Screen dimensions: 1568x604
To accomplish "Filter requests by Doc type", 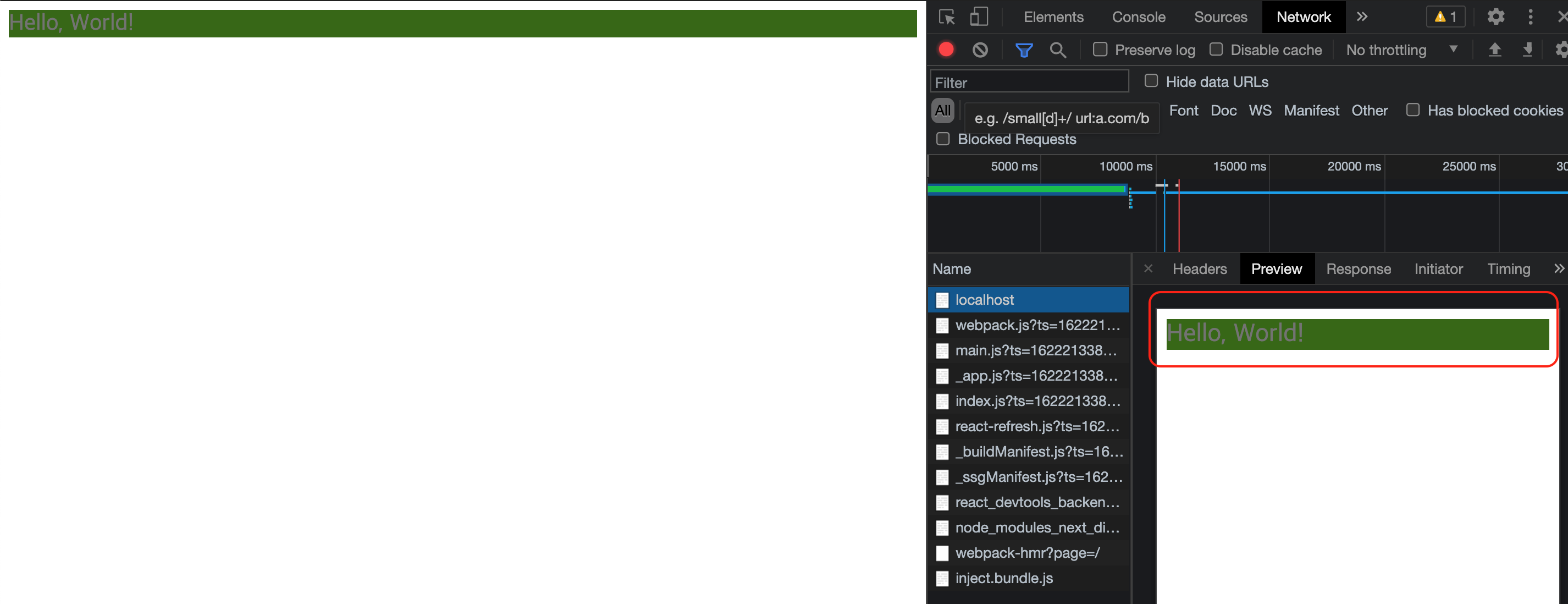I will tap(1223, 110).
